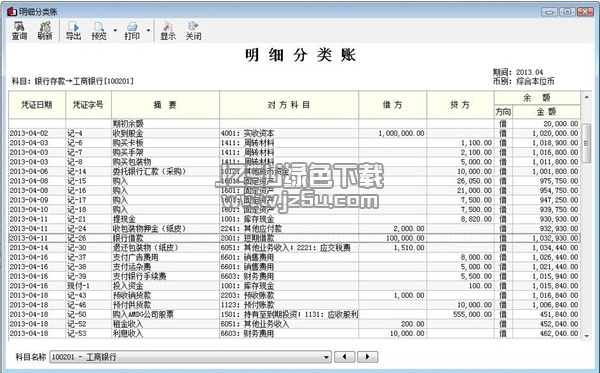The height and width of the screenshot is (373, 600).
Task: Open print preview via the 预览 icon
Action: [x=99, y=31]
